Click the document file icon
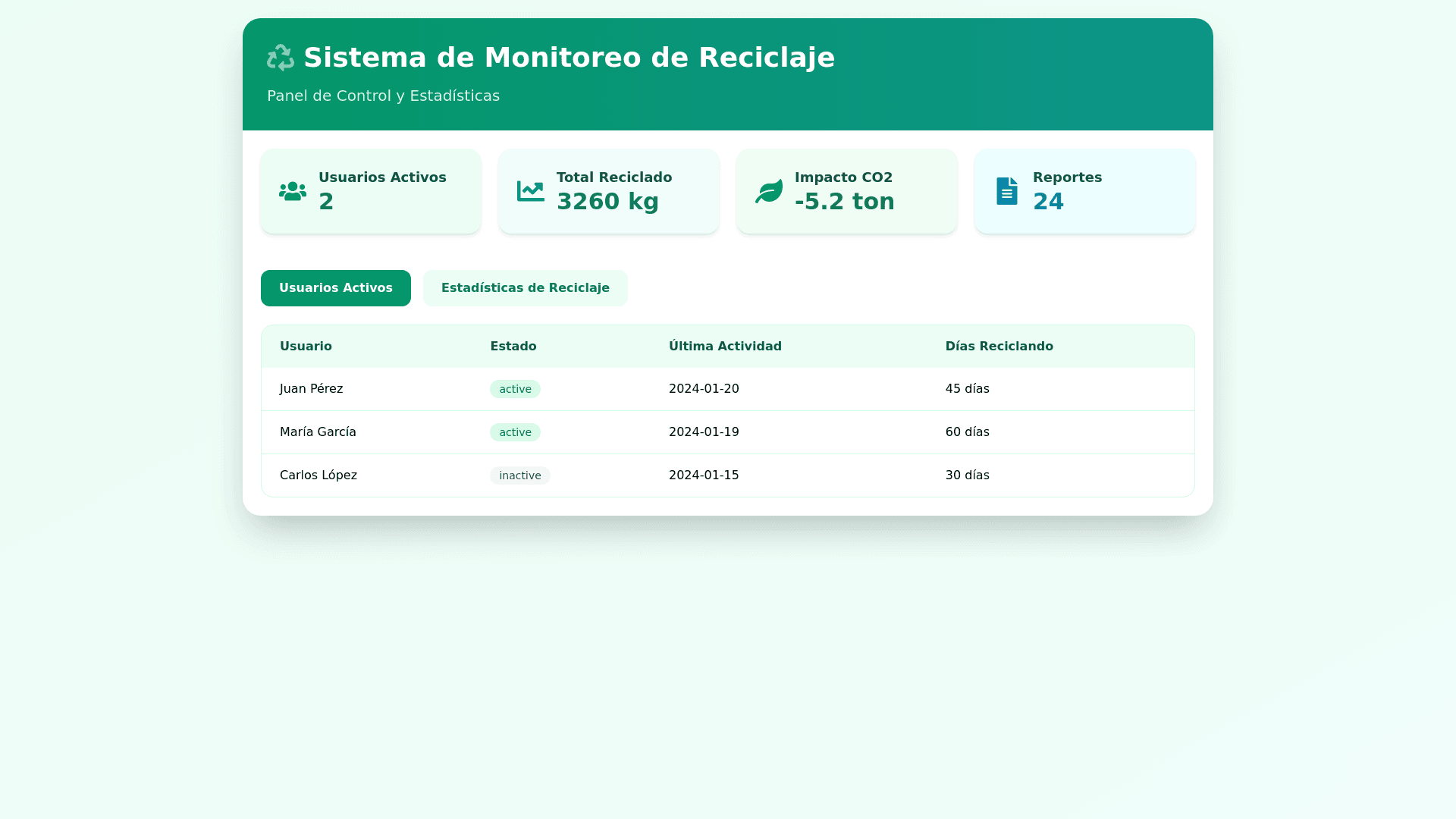The width and height of the screenshot is (1456, 819). tap(1007, 191)
